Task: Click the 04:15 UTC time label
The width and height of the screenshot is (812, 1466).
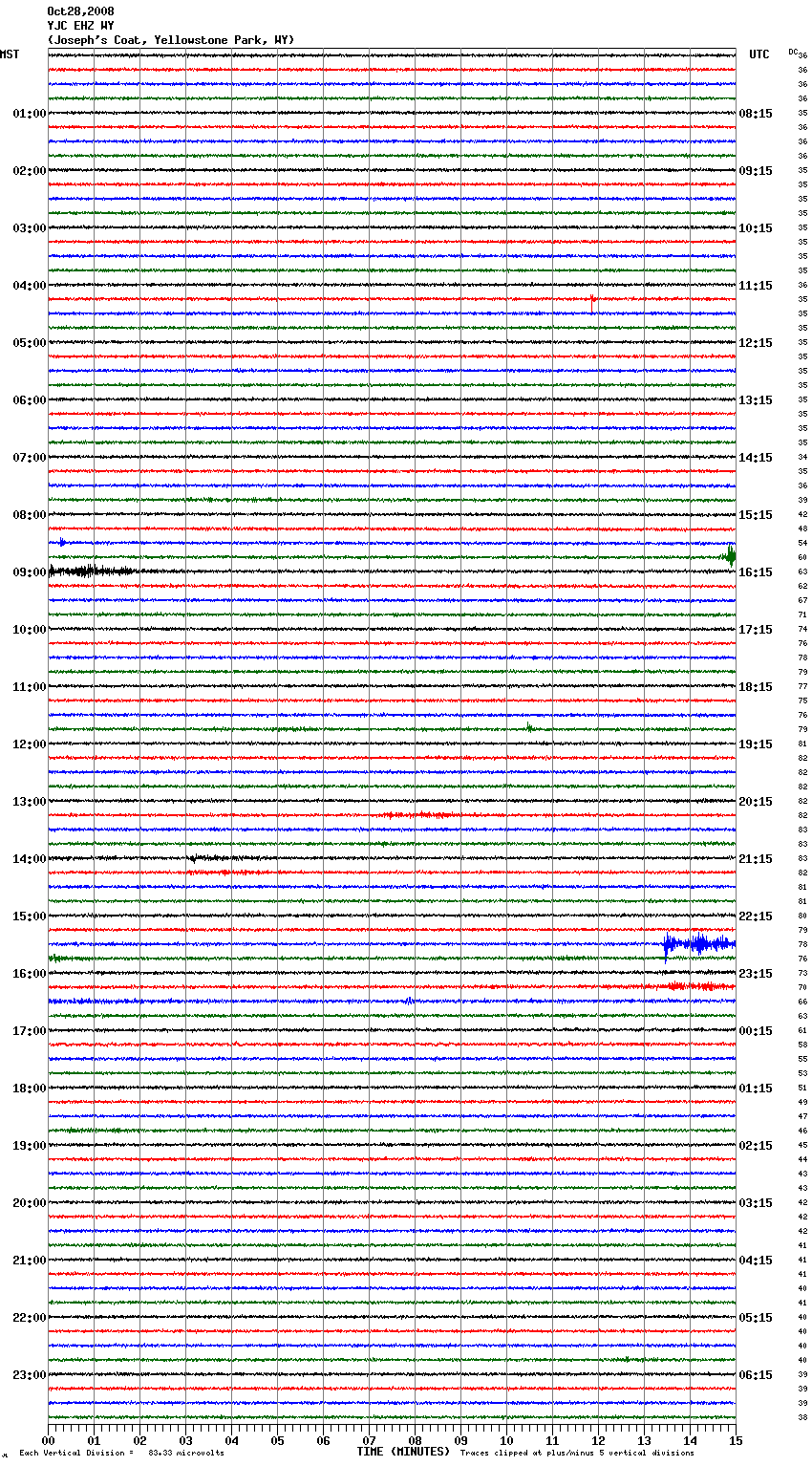Action: pos(756,1261)
